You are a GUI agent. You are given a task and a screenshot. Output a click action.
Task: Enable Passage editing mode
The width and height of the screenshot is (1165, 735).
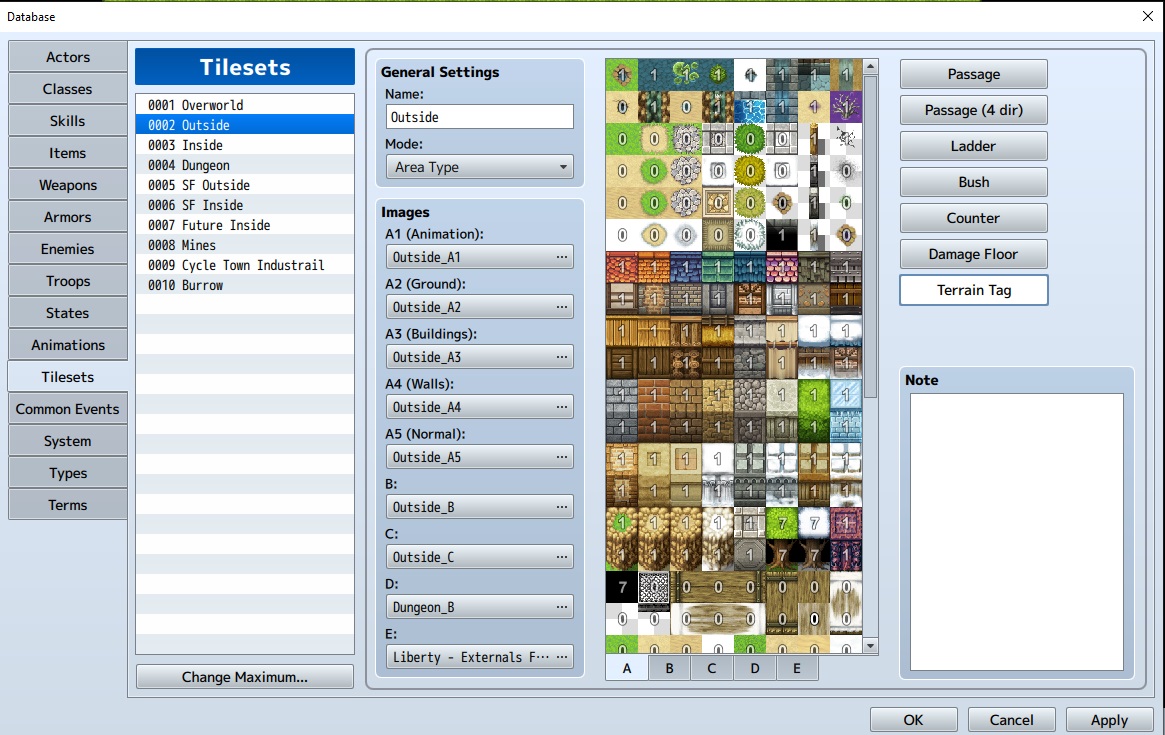[x=973, y=74]
